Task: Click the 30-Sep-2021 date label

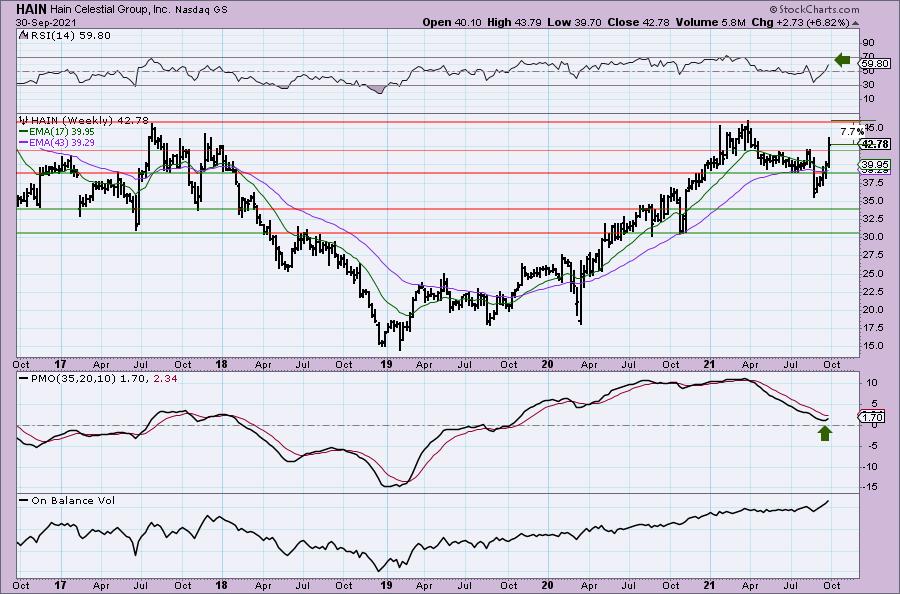Action: click(45, 22)
